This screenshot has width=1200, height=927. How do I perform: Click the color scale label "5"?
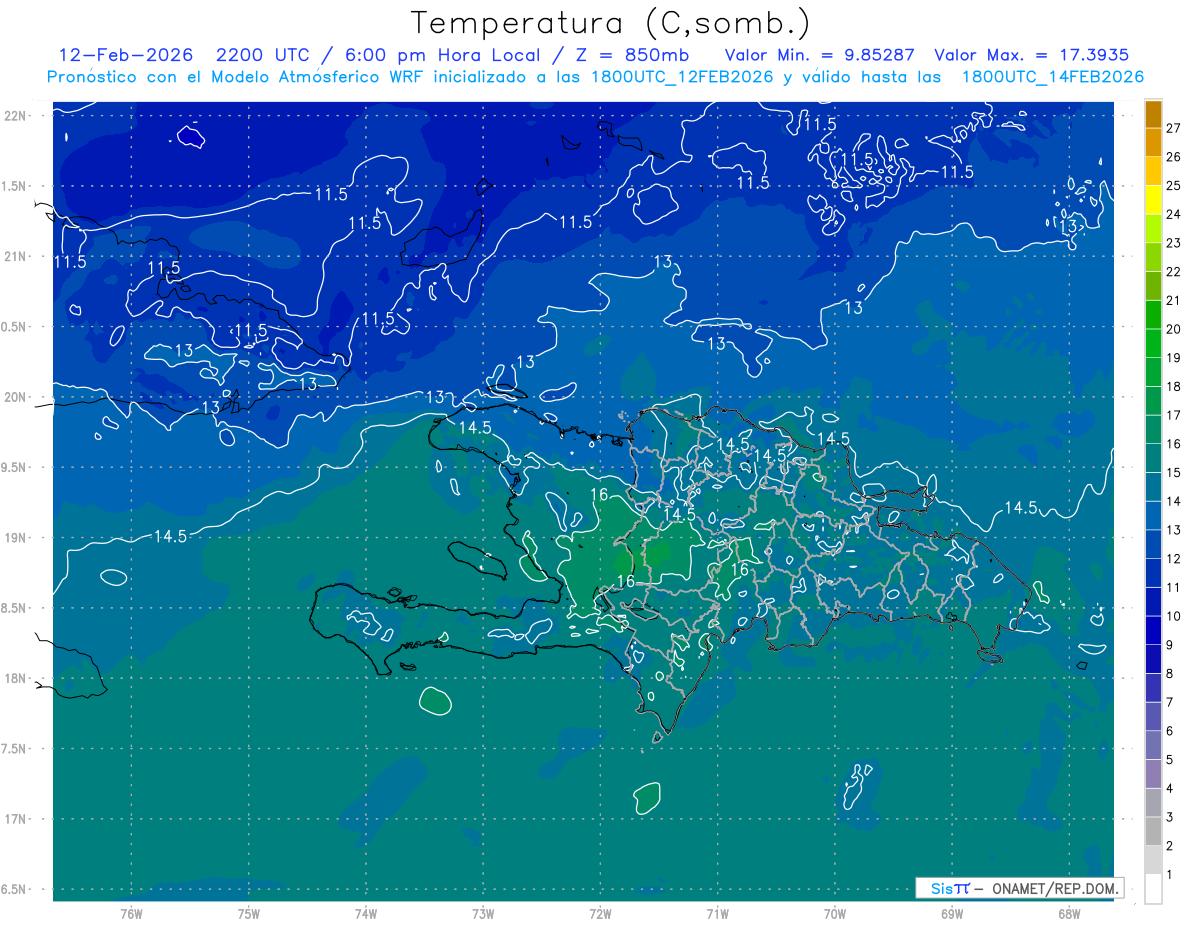[1170, 760]
